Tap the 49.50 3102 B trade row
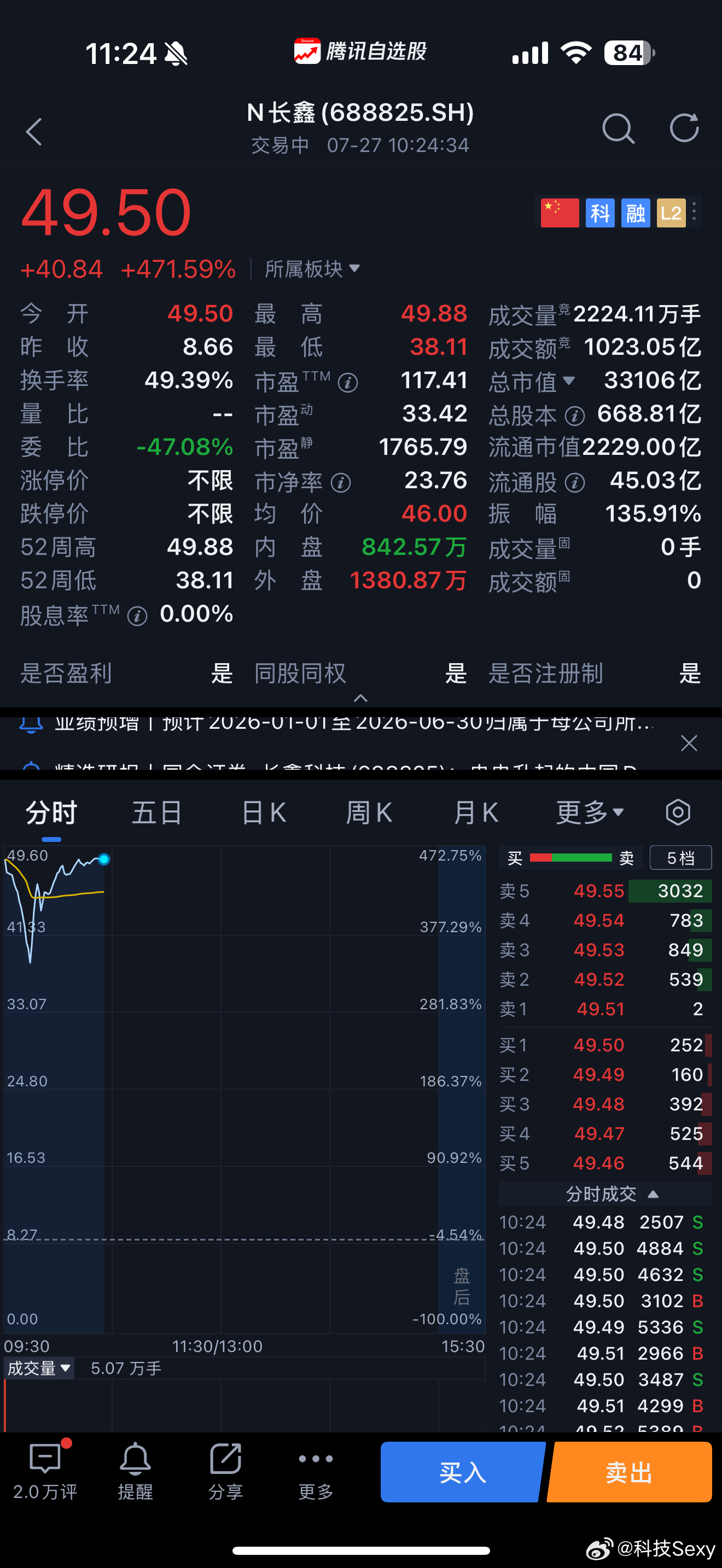The width and height of the screenshot is (722, 1568). point(602,1300)
